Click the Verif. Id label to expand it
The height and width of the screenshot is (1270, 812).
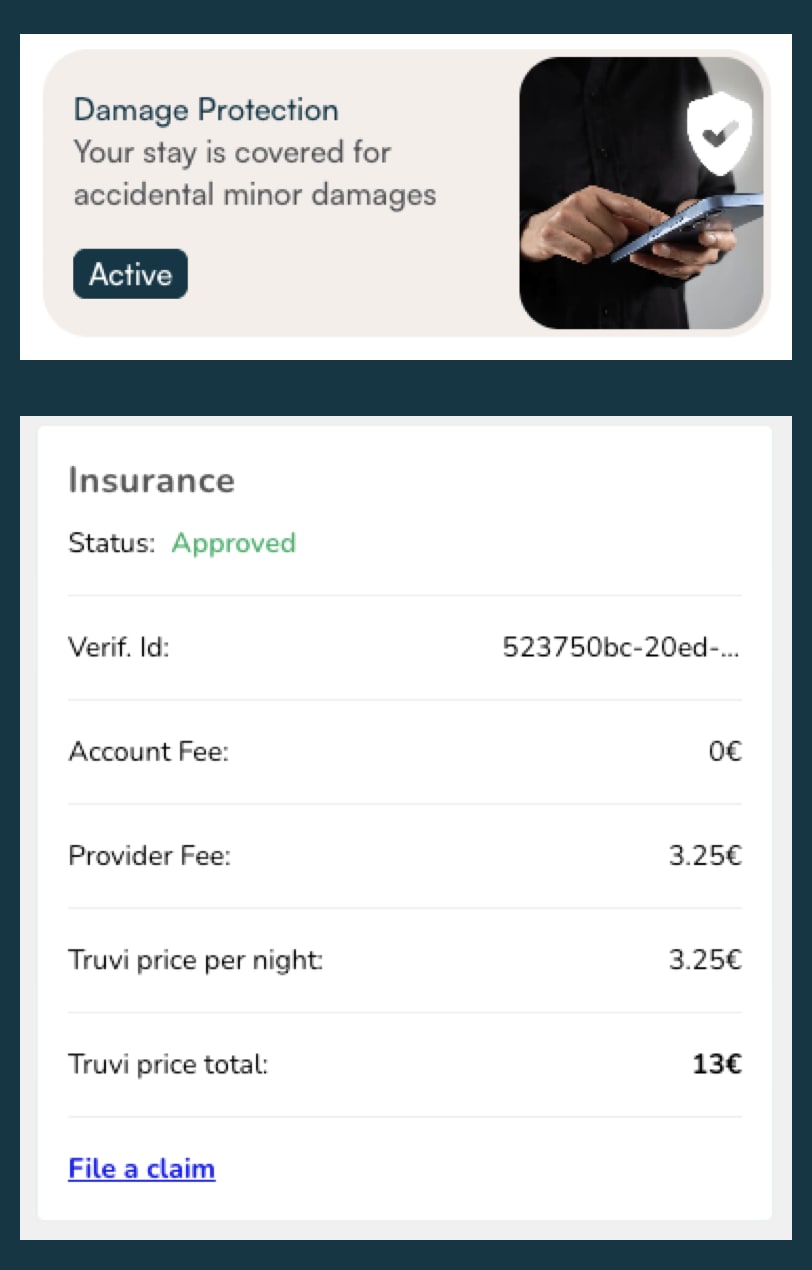pos(118,647)
